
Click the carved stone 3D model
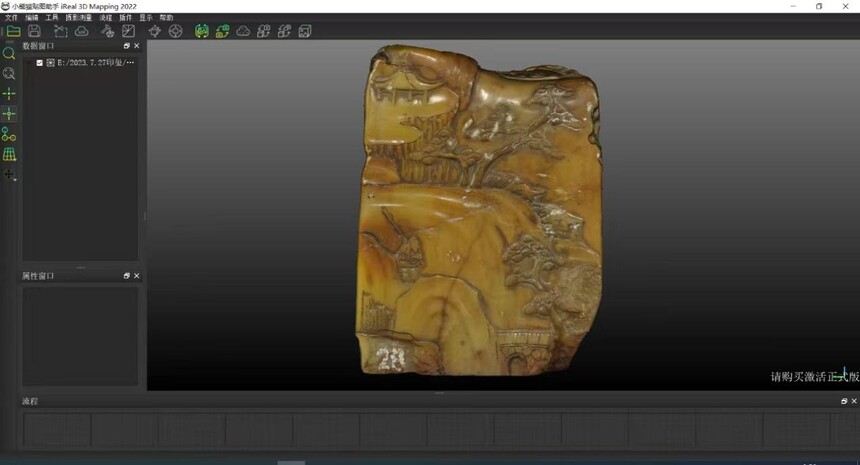coord(480,211)
